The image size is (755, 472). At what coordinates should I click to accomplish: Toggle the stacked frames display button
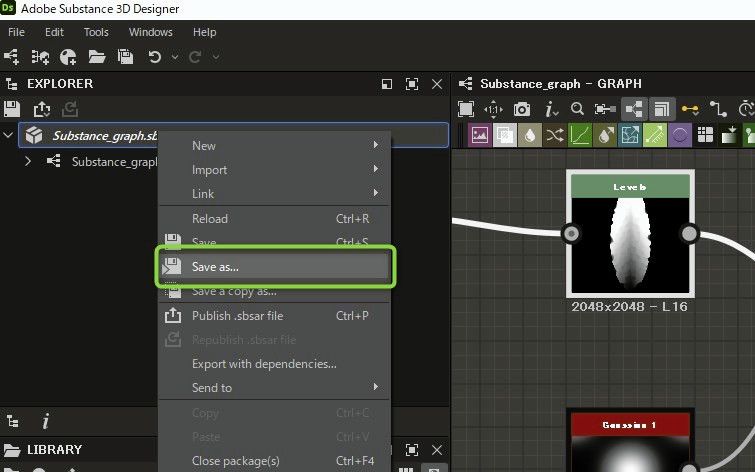(662, 109)
